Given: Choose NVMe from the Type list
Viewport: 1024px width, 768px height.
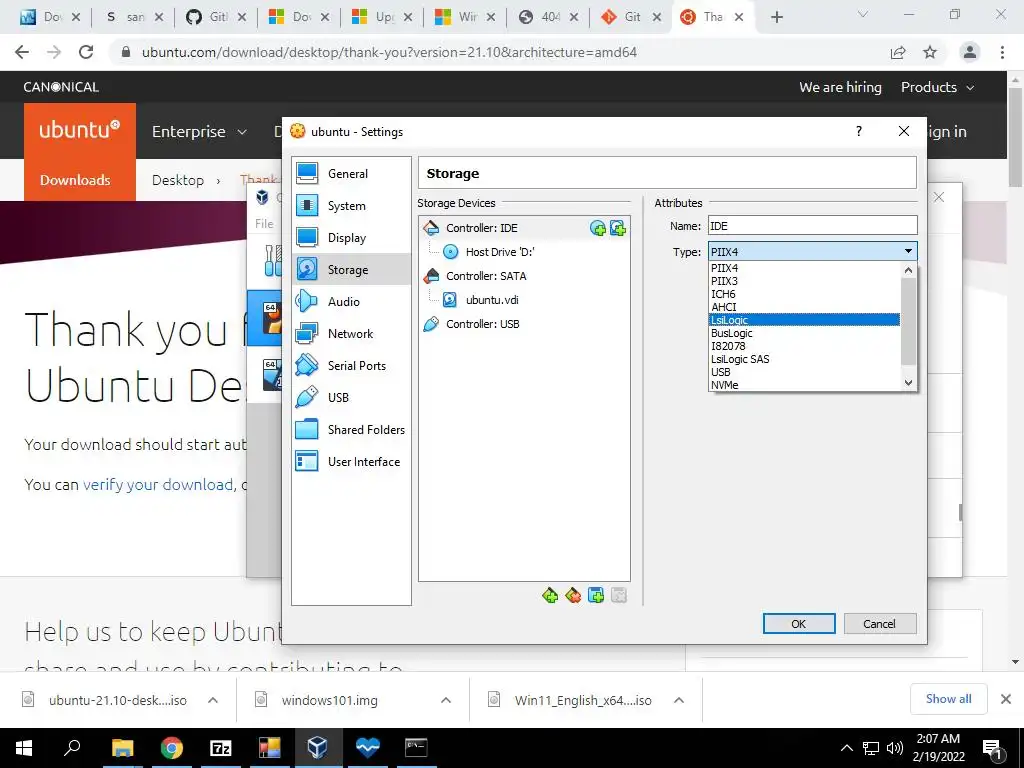Looking at the screenshot, I should click(x=805, y=385).
